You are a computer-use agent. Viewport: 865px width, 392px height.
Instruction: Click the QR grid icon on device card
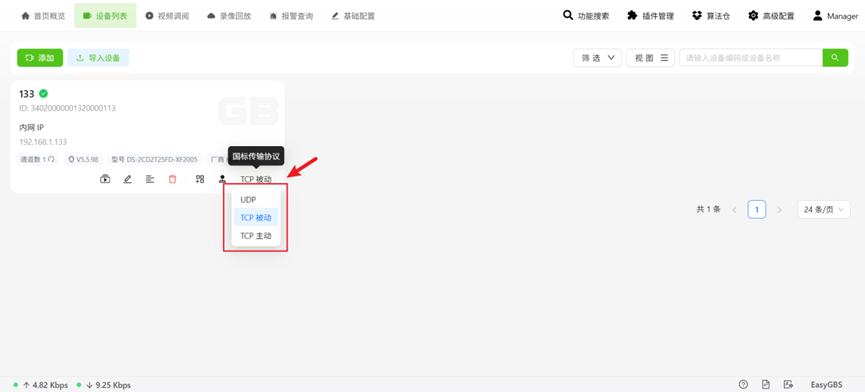click(200, 179)
